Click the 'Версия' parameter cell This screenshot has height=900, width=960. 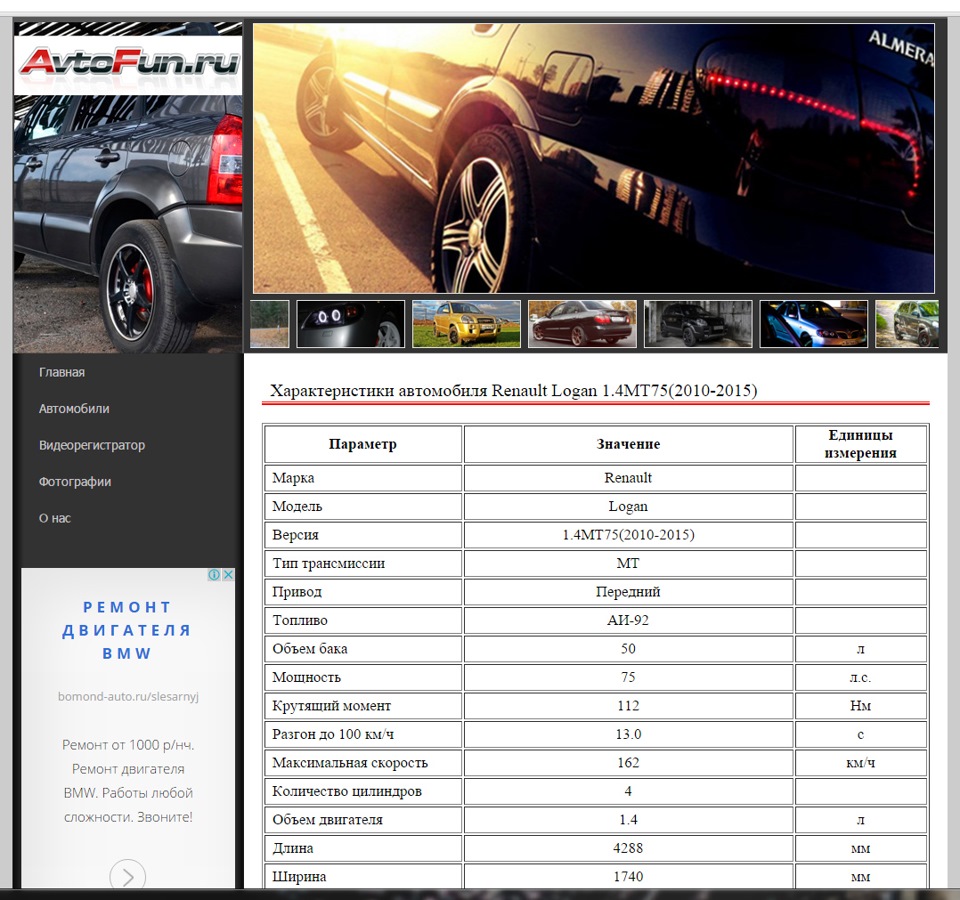click(362, 535)
